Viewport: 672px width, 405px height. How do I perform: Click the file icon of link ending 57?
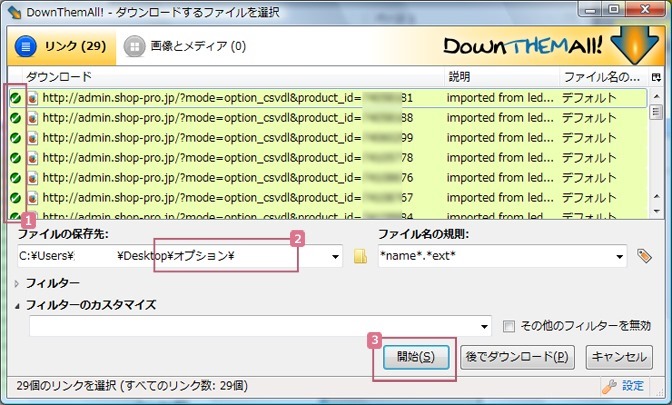coord(32,198)
